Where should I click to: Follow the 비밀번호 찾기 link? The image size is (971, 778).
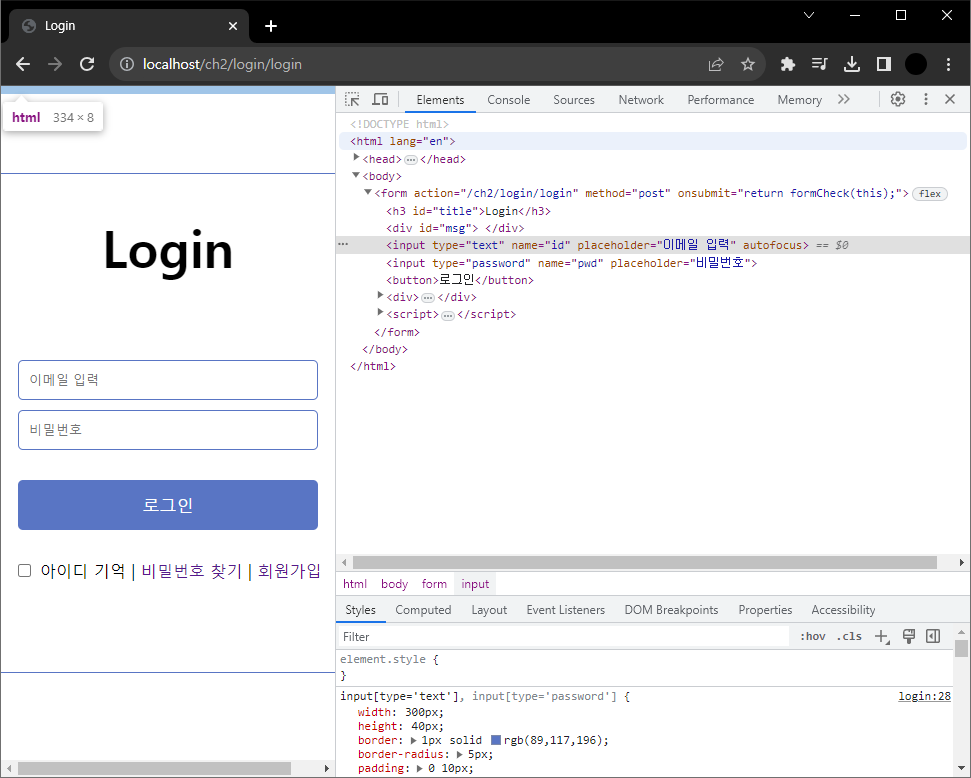point(191,570)
